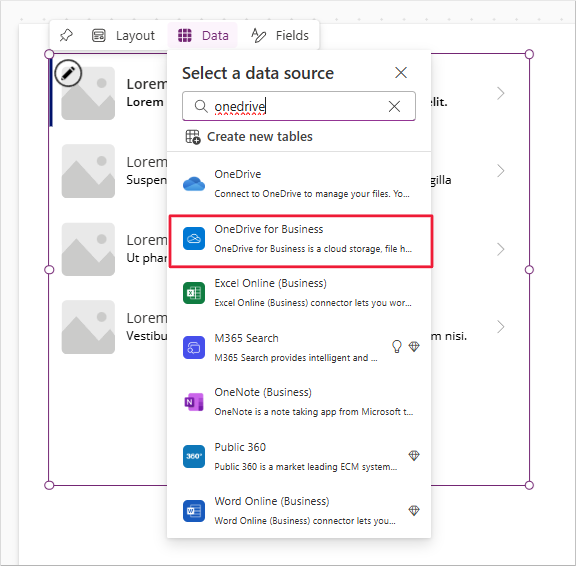Select Excel Online (Business) connector
576x566 pixels.
point(299,293)
